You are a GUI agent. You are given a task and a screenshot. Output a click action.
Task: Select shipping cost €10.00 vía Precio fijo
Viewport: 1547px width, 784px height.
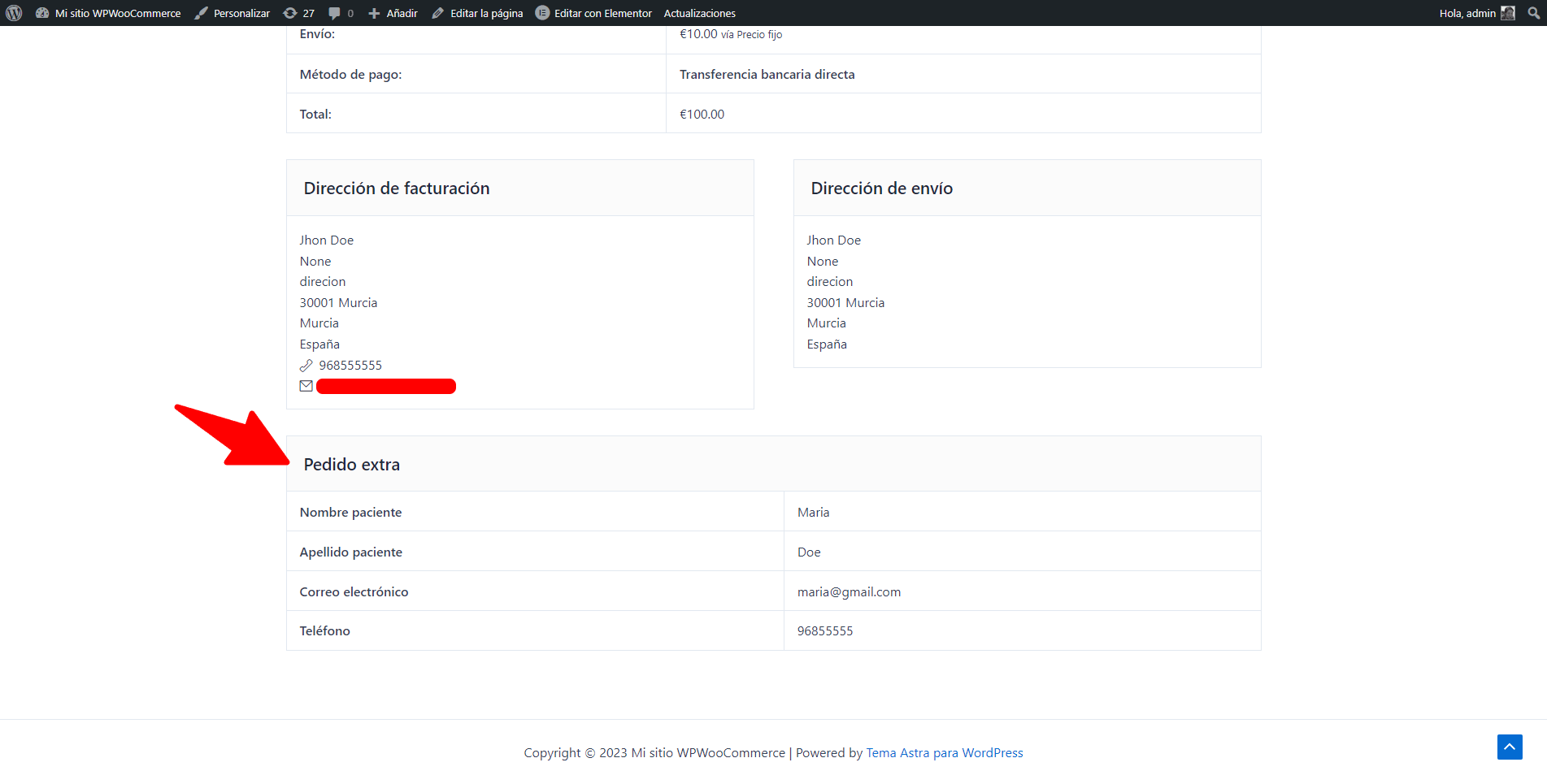[731, 34]
